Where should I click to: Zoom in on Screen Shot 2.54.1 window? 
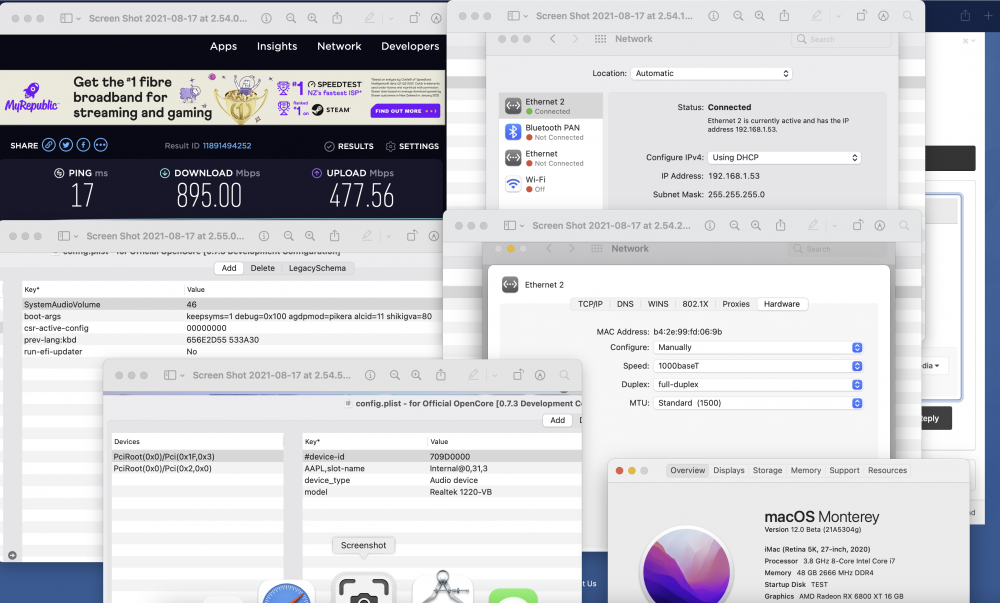click(x=760, y=16)
